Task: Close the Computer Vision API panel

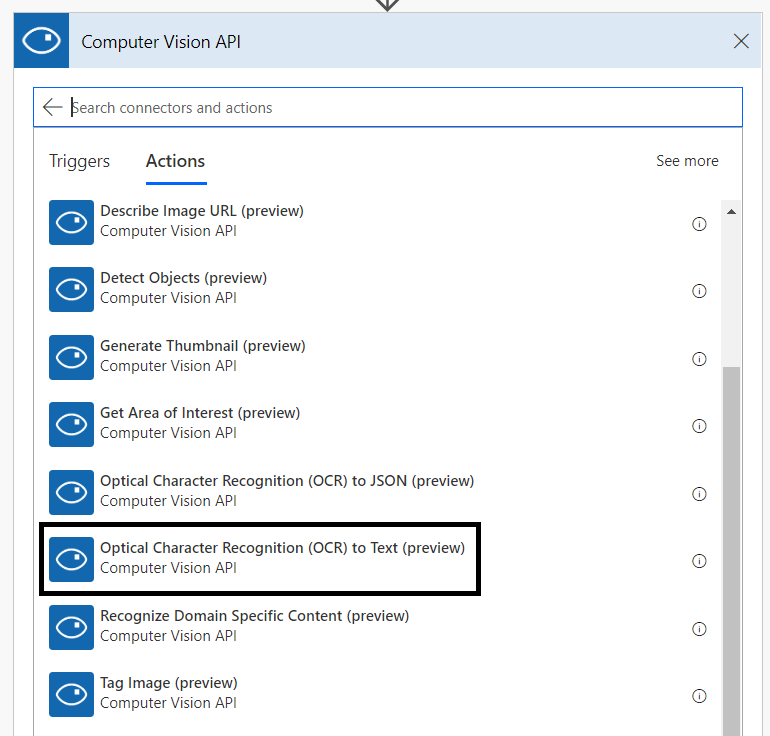Action: click(x=741, y=41)
